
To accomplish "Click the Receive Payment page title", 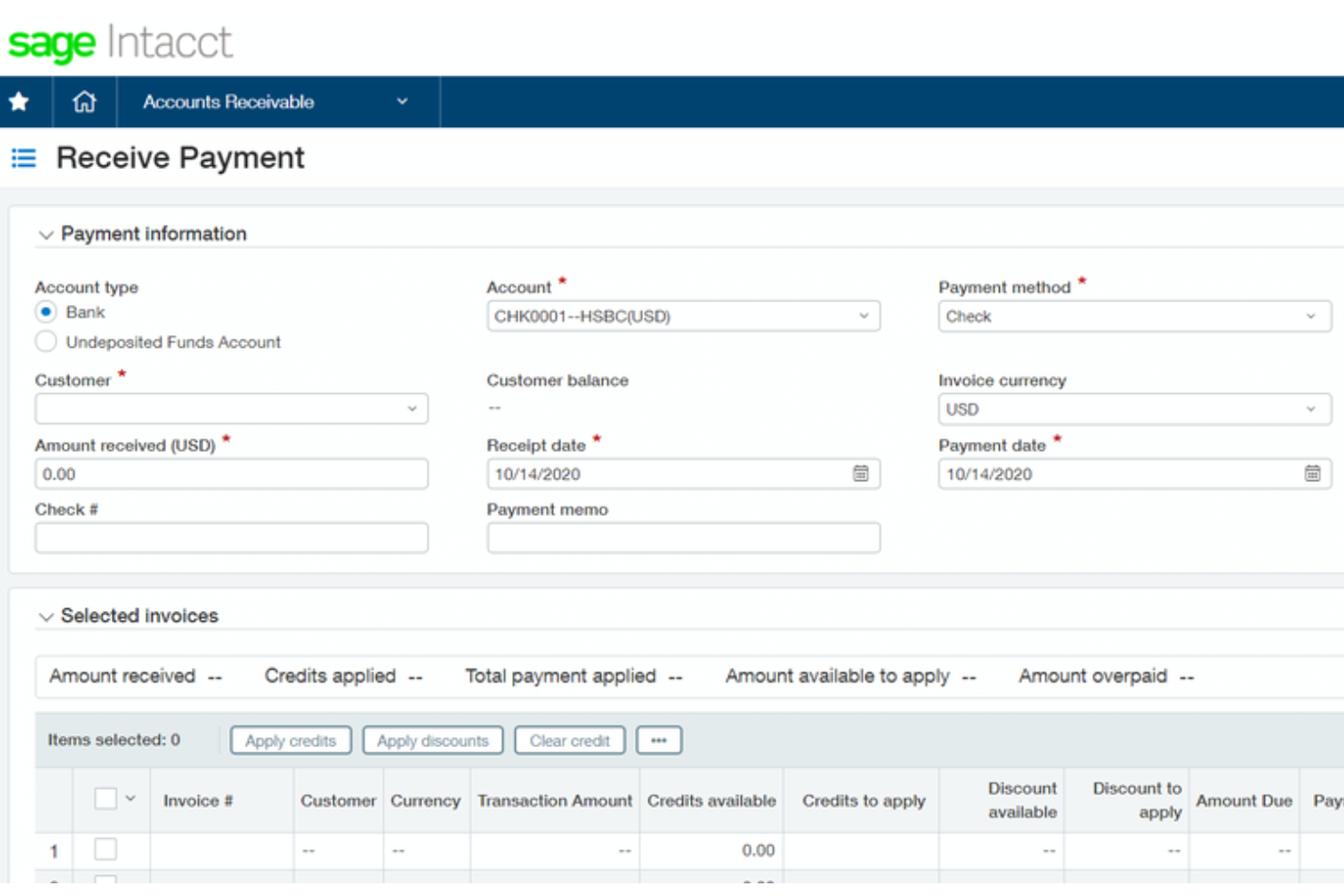I will pyautogui.click(x=180, y=158).
